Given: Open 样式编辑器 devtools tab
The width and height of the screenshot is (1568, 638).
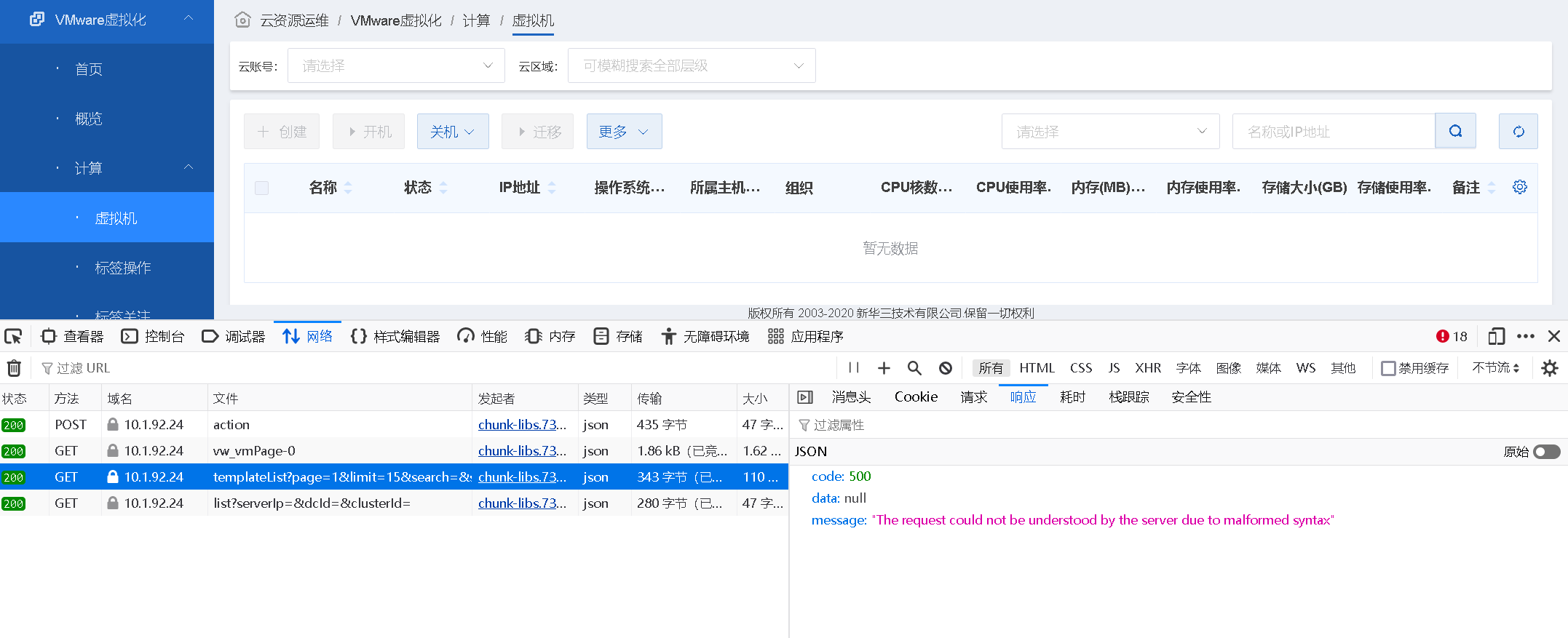Looking at the screenshot, I should coord(395,336).
